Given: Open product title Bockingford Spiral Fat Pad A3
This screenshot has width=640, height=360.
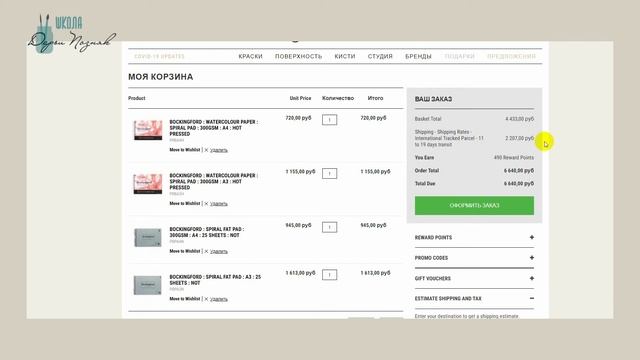Looking at the screenshot, I should (215, 280).
